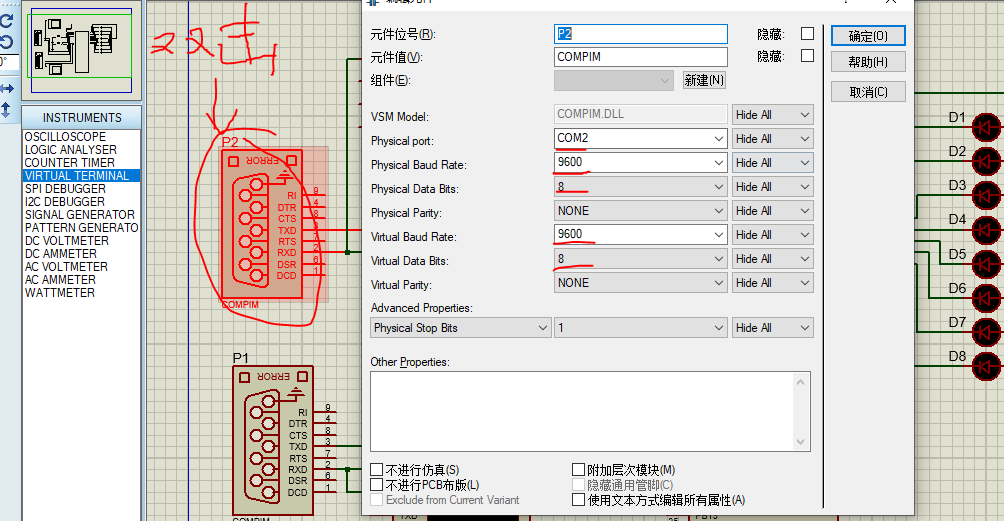Click the rotate anticlockwise icon
The image size is (1004, 521).
6,42
